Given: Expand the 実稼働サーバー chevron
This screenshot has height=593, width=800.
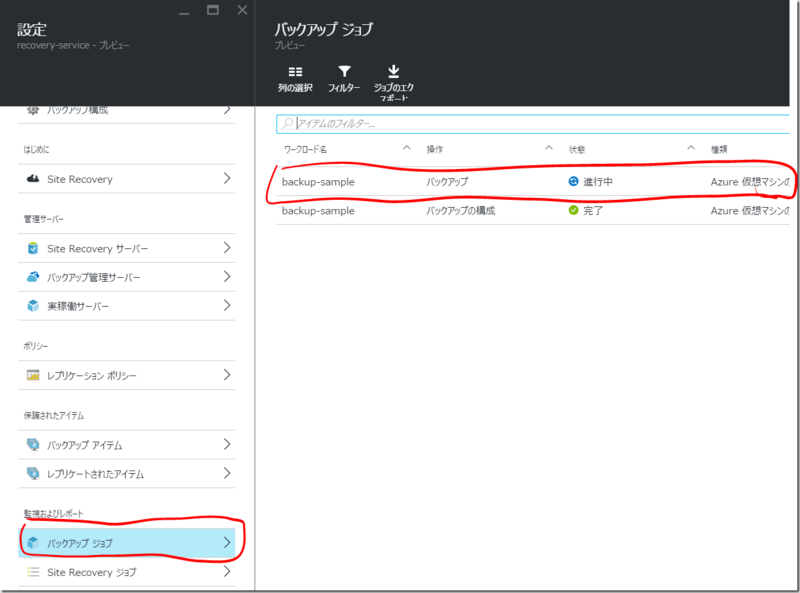Looking at the screenshot, I should 227,305.
